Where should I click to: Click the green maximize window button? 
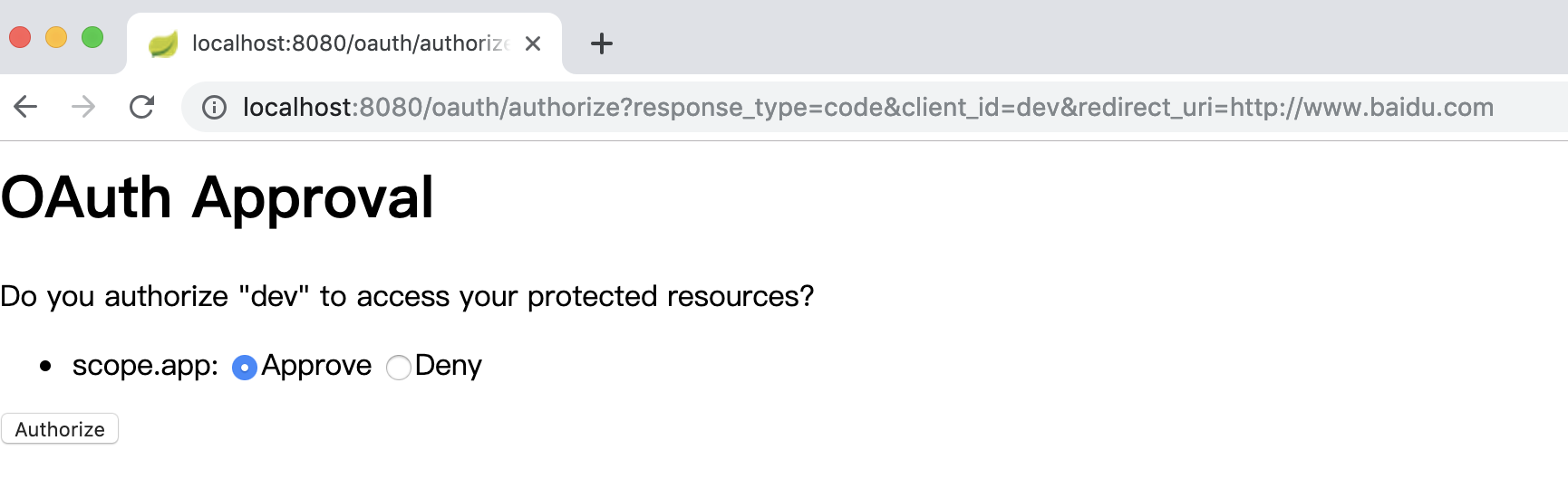pyautogui.click(x=92, y=37)
